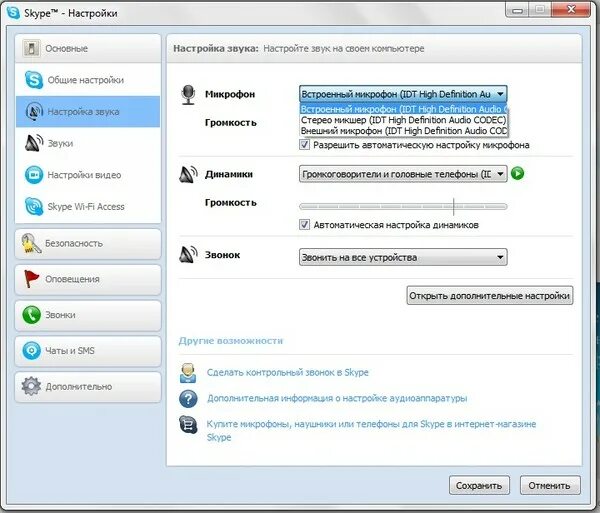Toggle Разрешить автоматическую настройку микрофона checkbox
The height and width of the screenshot is (513, 600).
(x=304, y=145)
